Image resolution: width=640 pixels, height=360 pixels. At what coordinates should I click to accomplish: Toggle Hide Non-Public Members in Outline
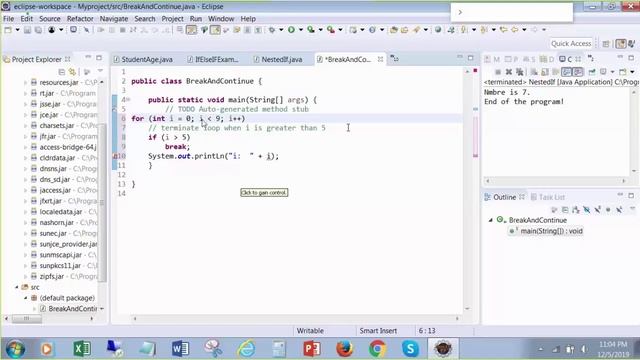[x=608, y=210]
